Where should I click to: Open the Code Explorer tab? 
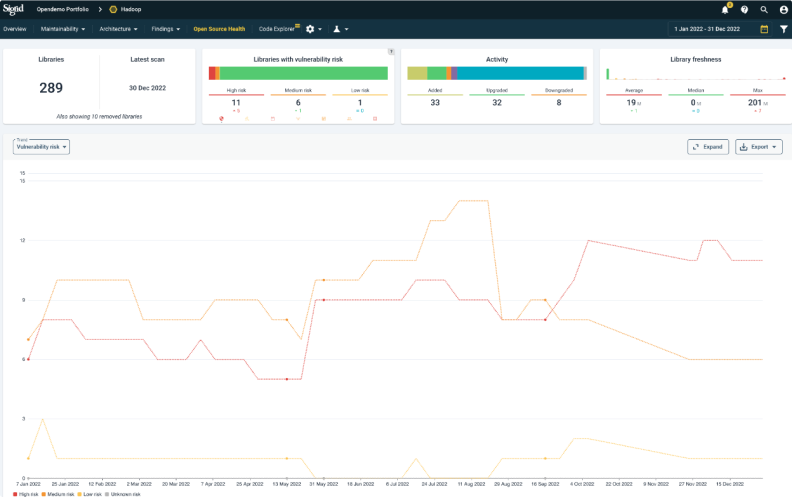click(x=276, y=29)
